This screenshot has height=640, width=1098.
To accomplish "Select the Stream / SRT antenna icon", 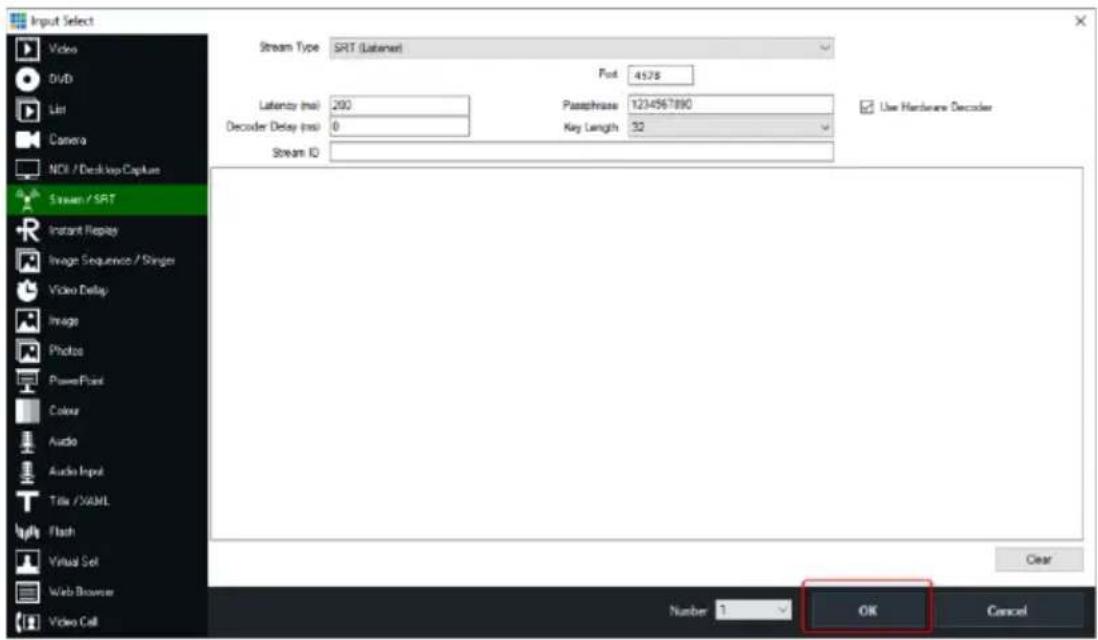I will click(27, 200).
